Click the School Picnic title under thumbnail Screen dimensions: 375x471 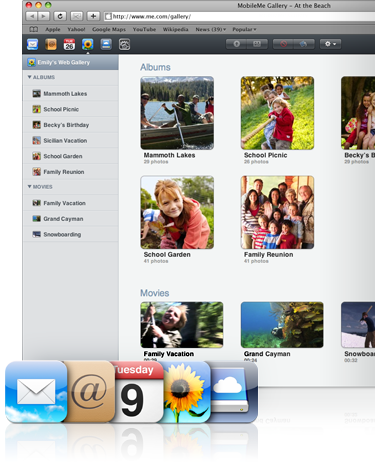(265, 155)
